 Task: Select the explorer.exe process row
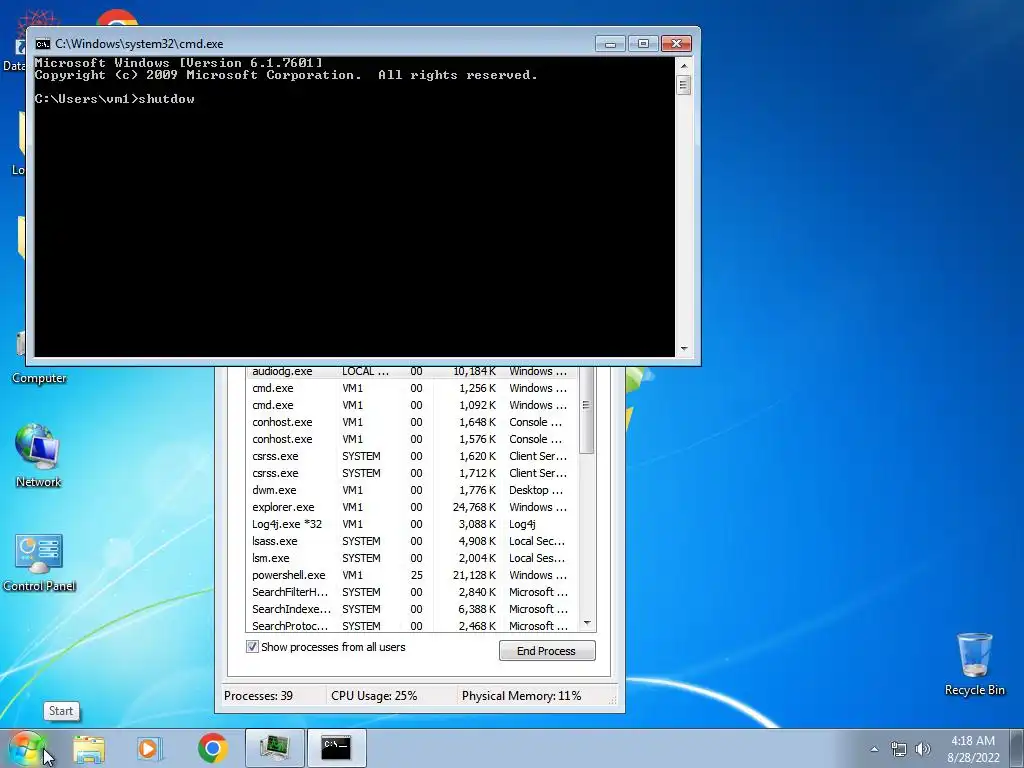[411, 507]
